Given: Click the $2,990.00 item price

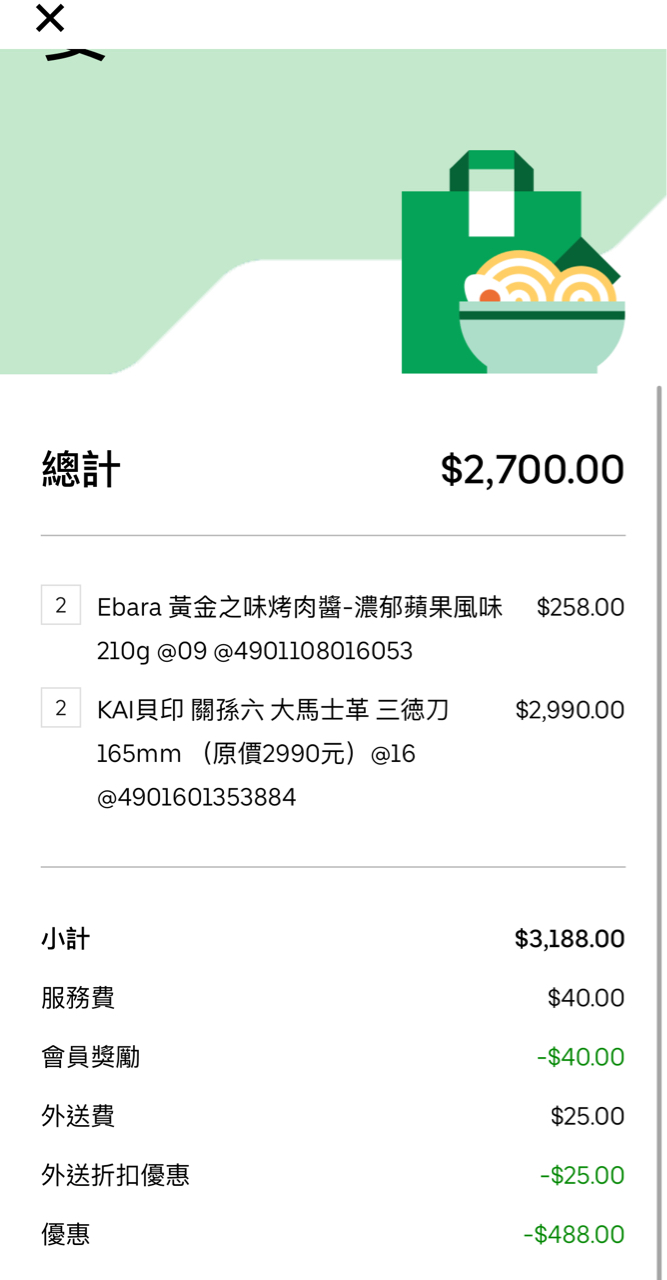Looking at the screenshot, I should tap(569, 710).
